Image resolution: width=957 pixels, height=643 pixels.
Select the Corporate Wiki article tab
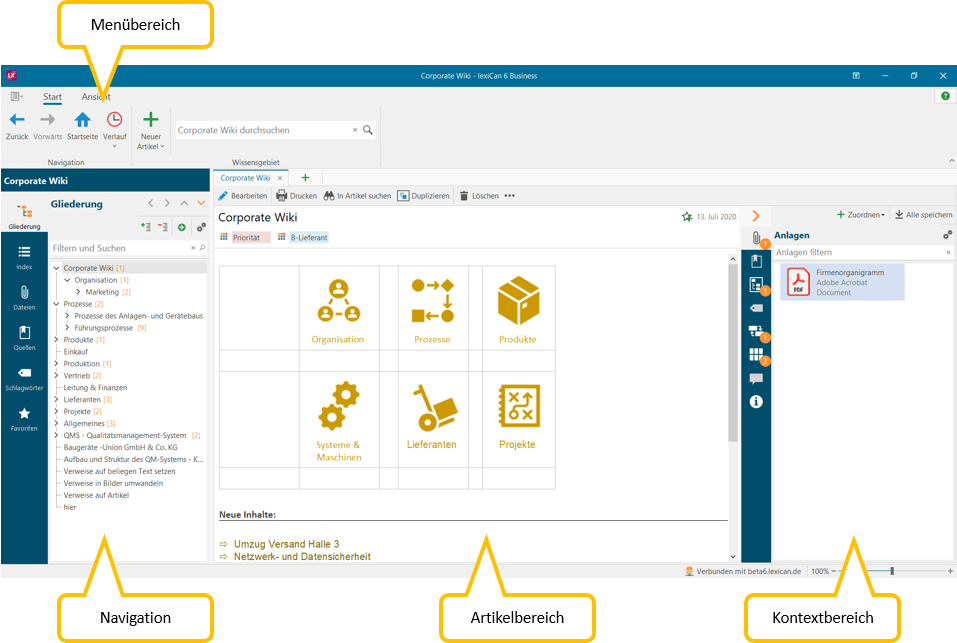point(245,178)
